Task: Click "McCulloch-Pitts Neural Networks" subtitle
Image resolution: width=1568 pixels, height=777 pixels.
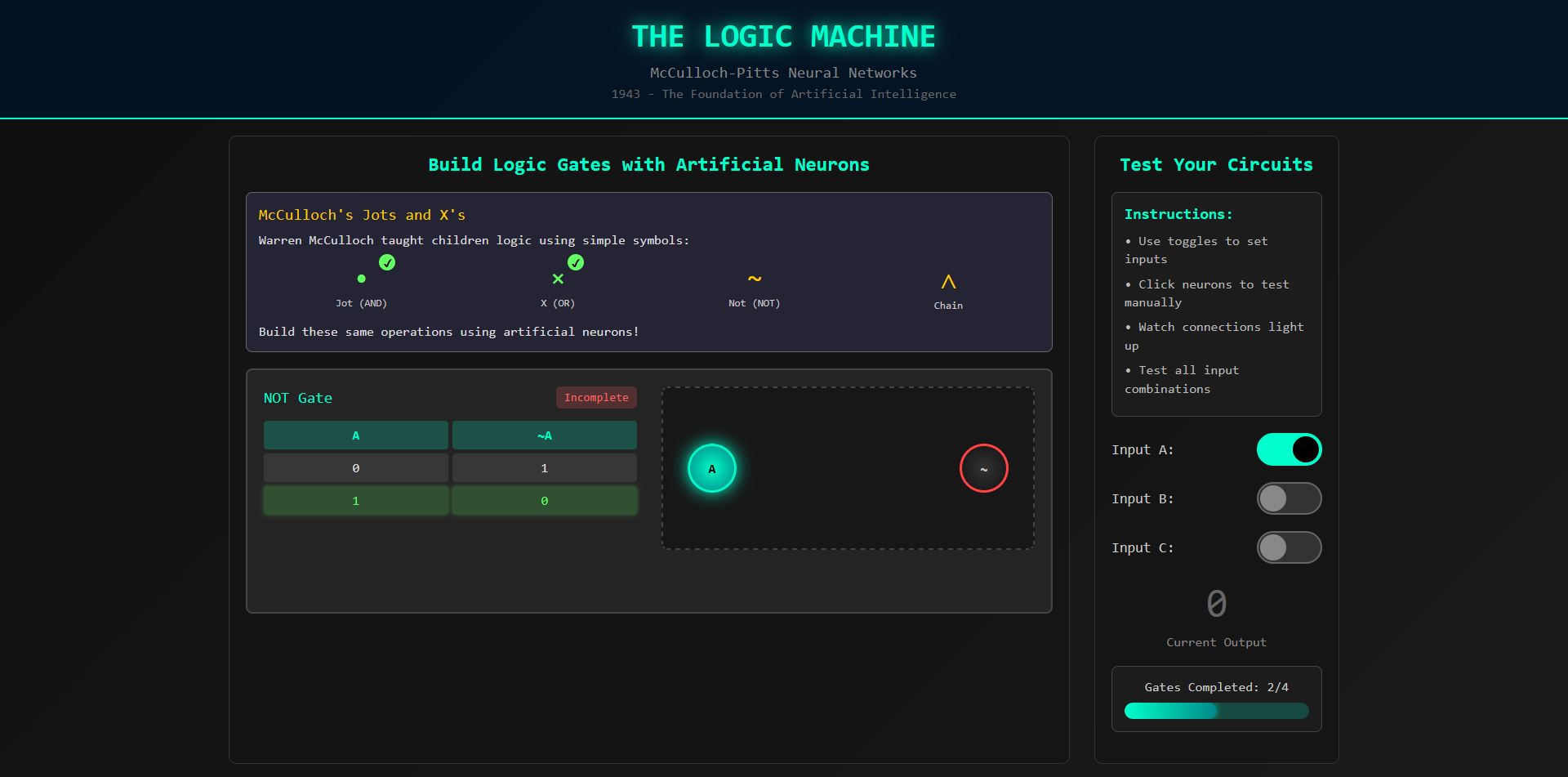Action: coord(784,73)
